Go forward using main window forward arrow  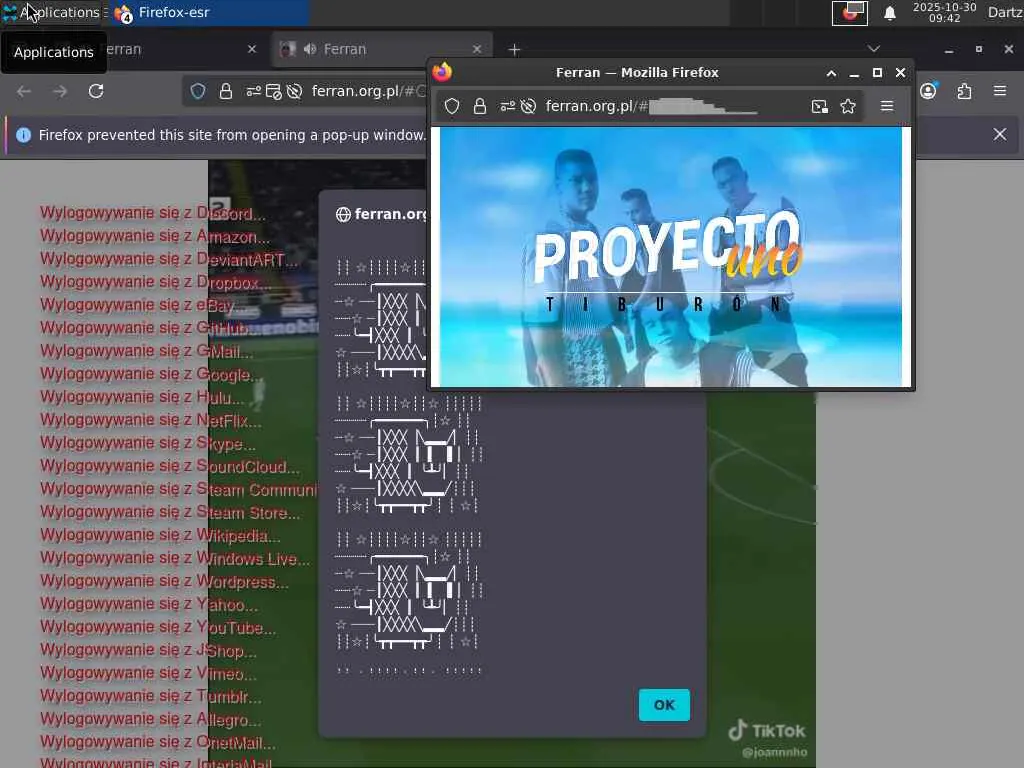pyautogui.click(x=60, y=91)
